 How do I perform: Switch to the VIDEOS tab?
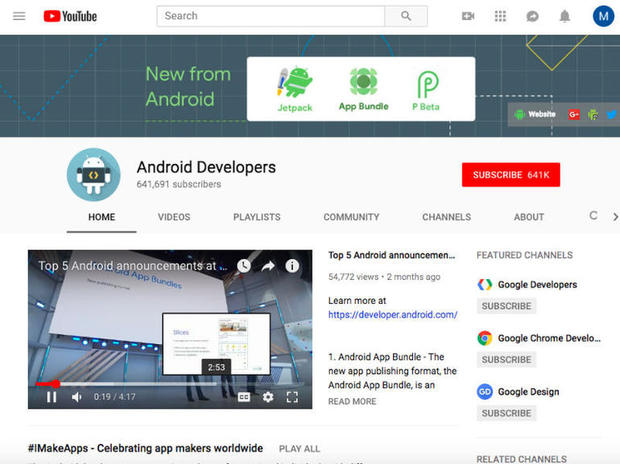174,217
